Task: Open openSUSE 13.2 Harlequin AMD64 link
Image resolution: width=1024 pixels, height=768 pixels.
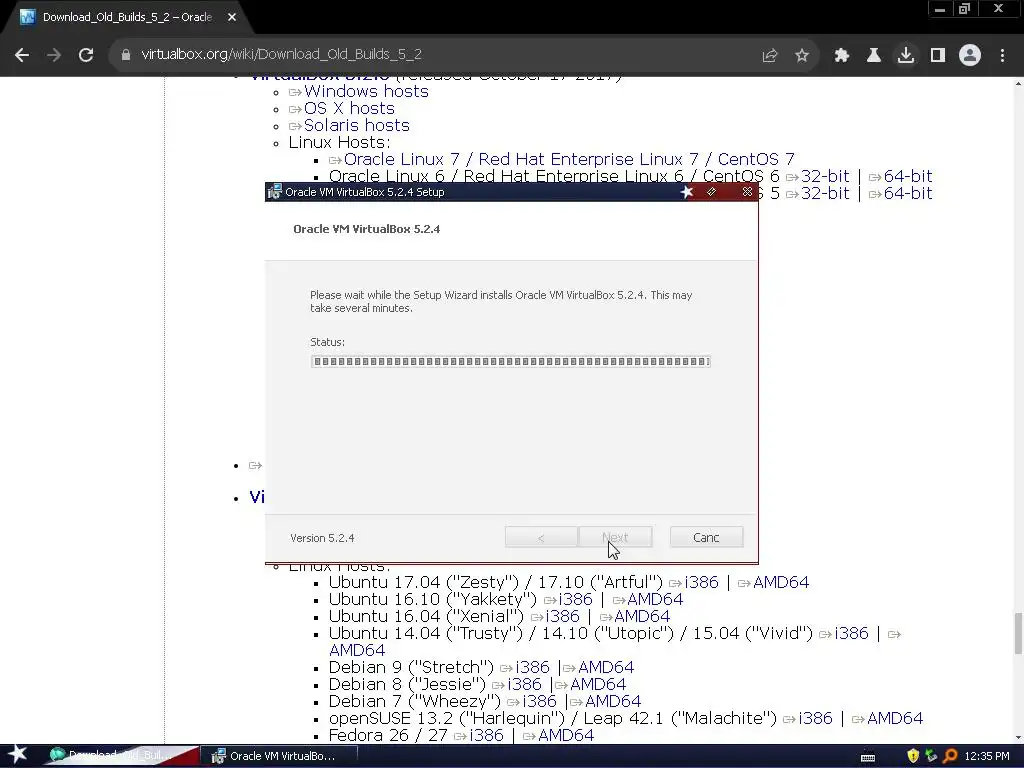Action: [x=895, y=718]
